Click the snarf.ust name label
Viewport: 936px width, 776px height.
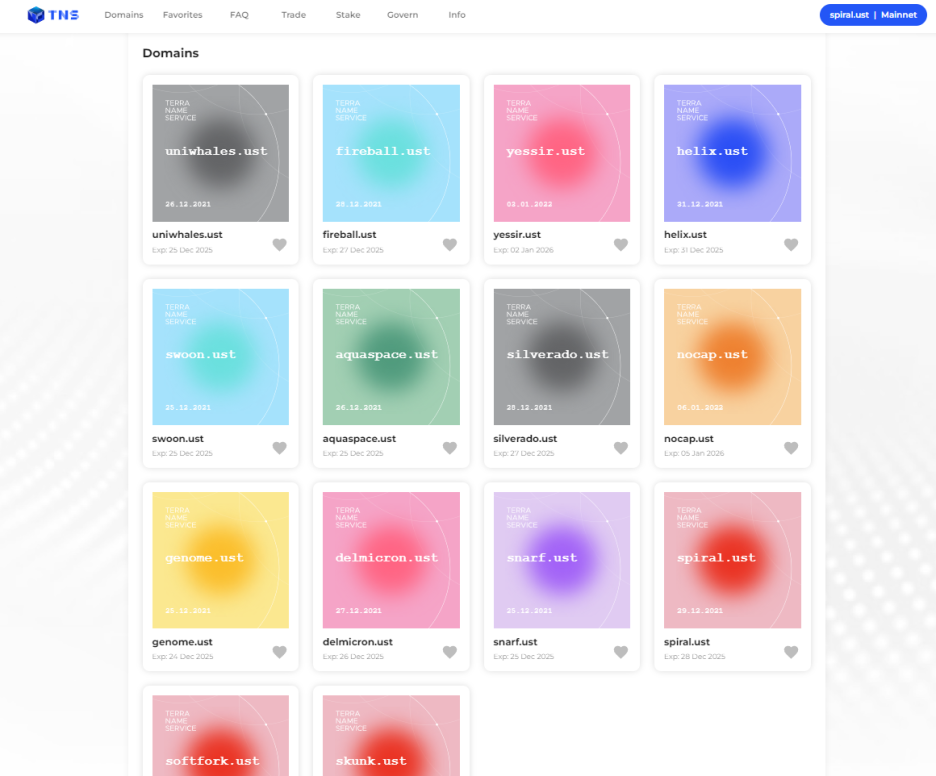(515, 642)
